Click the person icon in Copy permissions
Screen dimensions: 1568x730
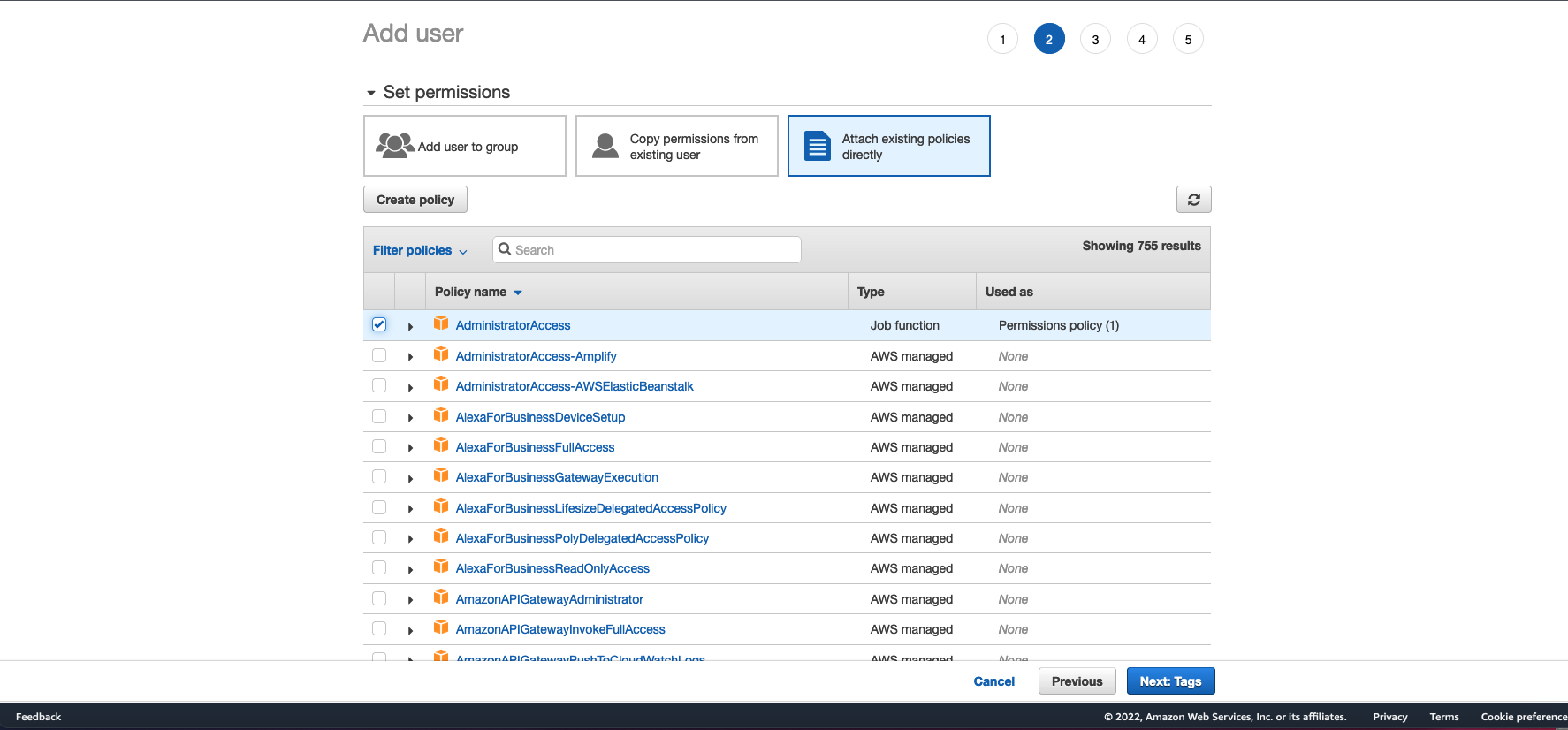click(x=605, y=146)
